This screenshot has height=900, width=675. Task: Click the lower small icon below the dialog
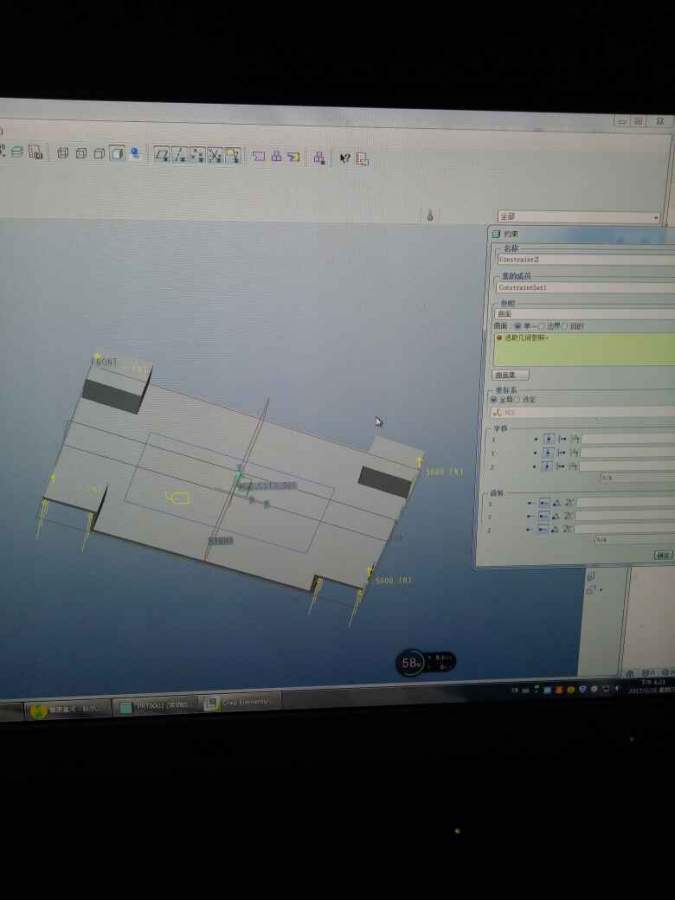592,590
